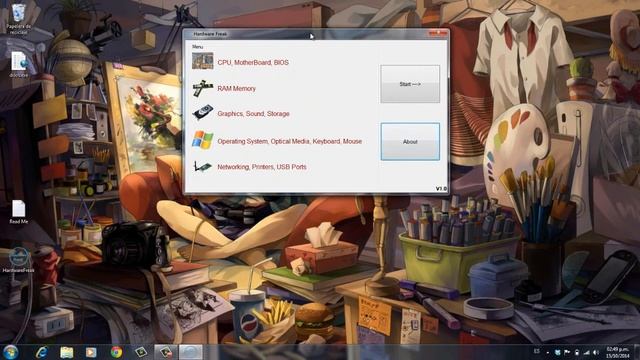Viewport: 640px width, 360px height.
Task: Select 'Operating System, Optical Media, Keyboard, Mouse' text
Action: click(289, 141)
